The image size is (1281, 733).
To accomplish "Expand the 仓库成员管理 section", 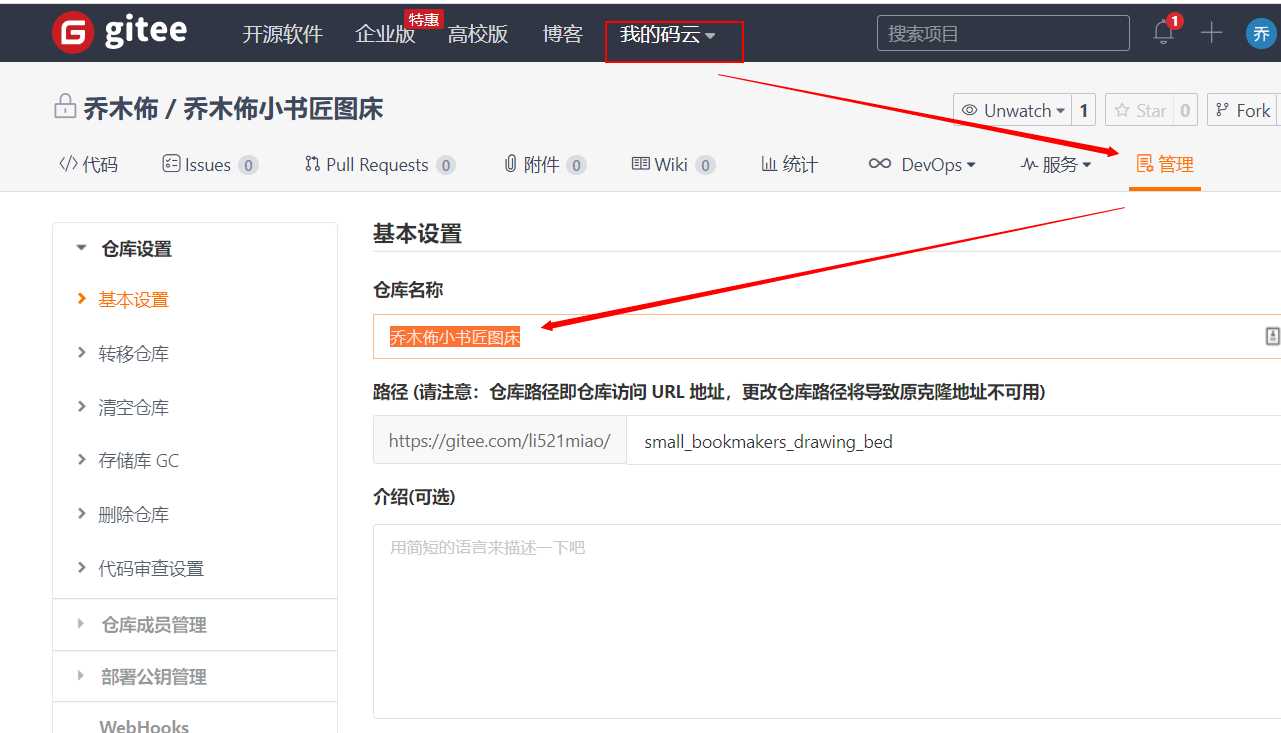I will point(82,624).
